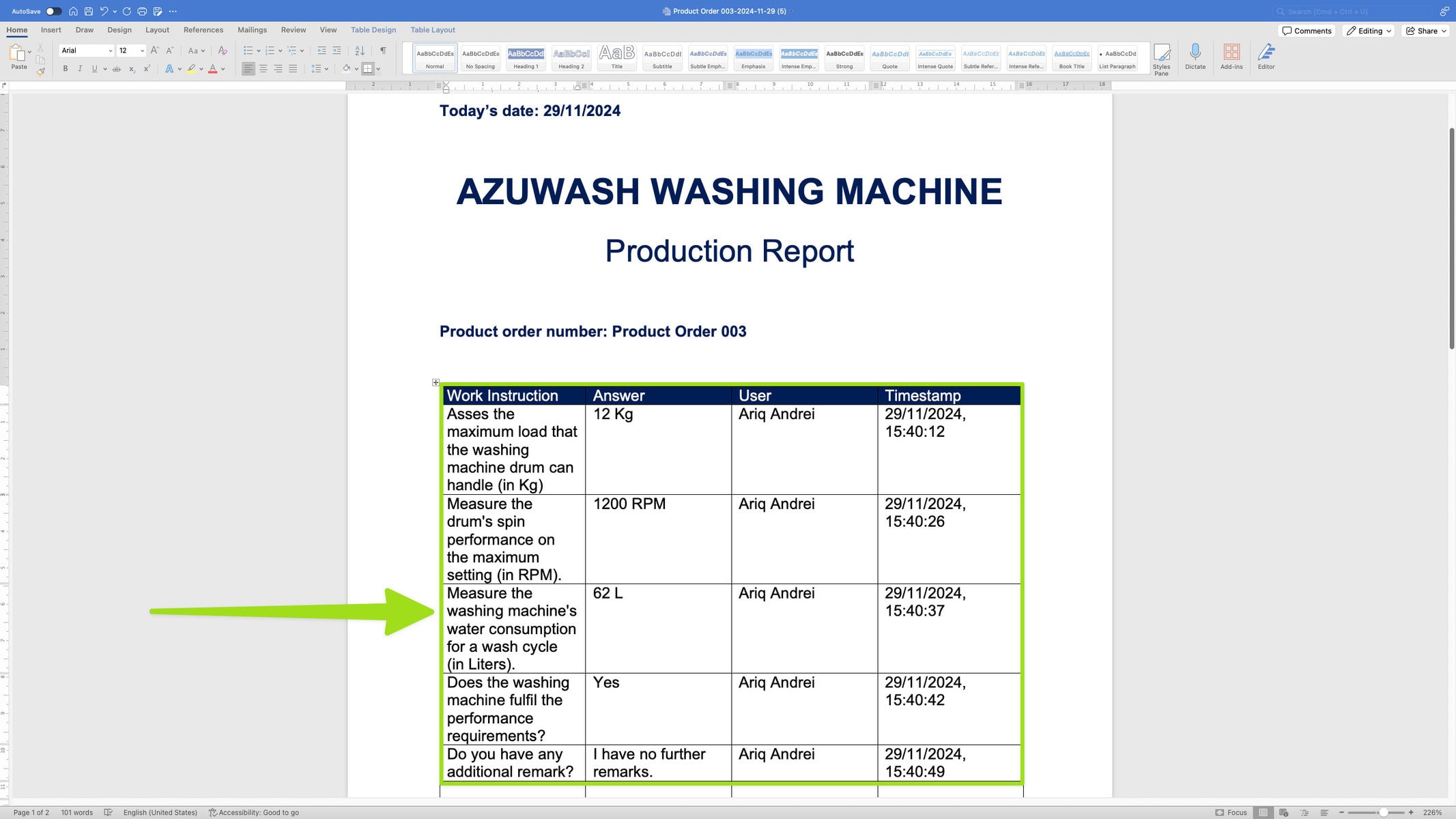Select the italic formatting icon
Screen dimensions: 1456x819
pos(80,68)
